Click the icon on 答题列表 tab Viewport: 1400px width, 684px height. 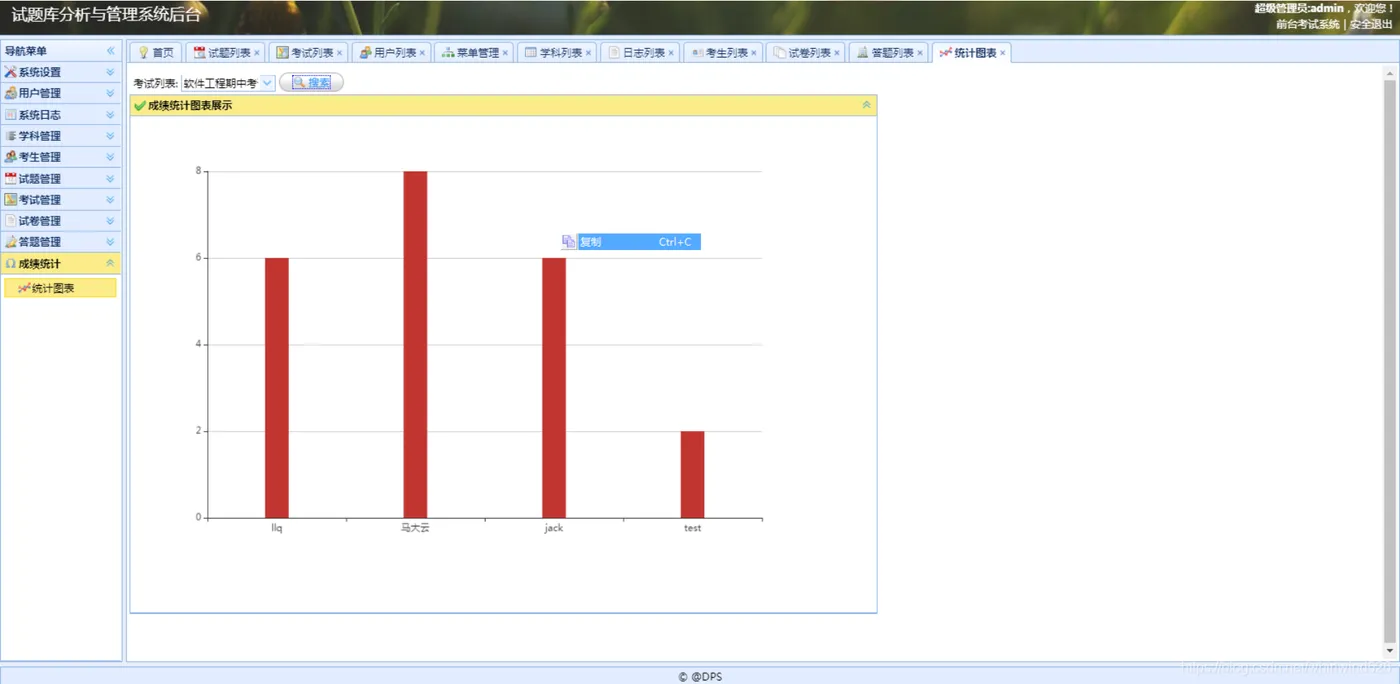pos(862,53)
